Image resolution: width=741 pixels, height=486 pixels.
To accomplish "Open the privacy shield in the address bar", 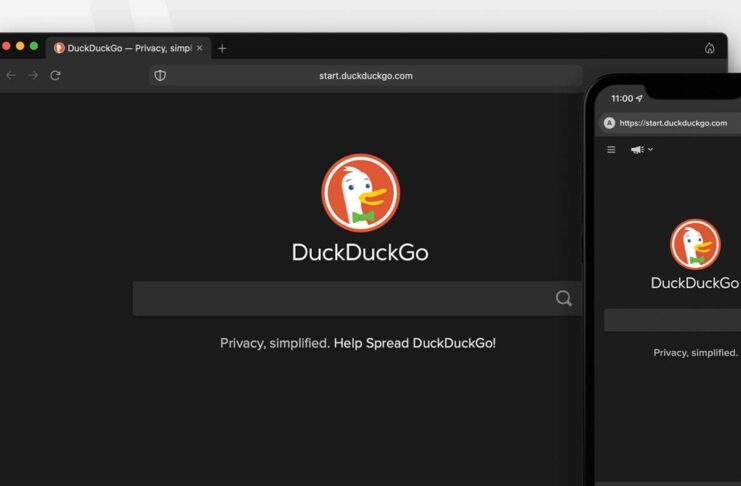I will point(160,75).
